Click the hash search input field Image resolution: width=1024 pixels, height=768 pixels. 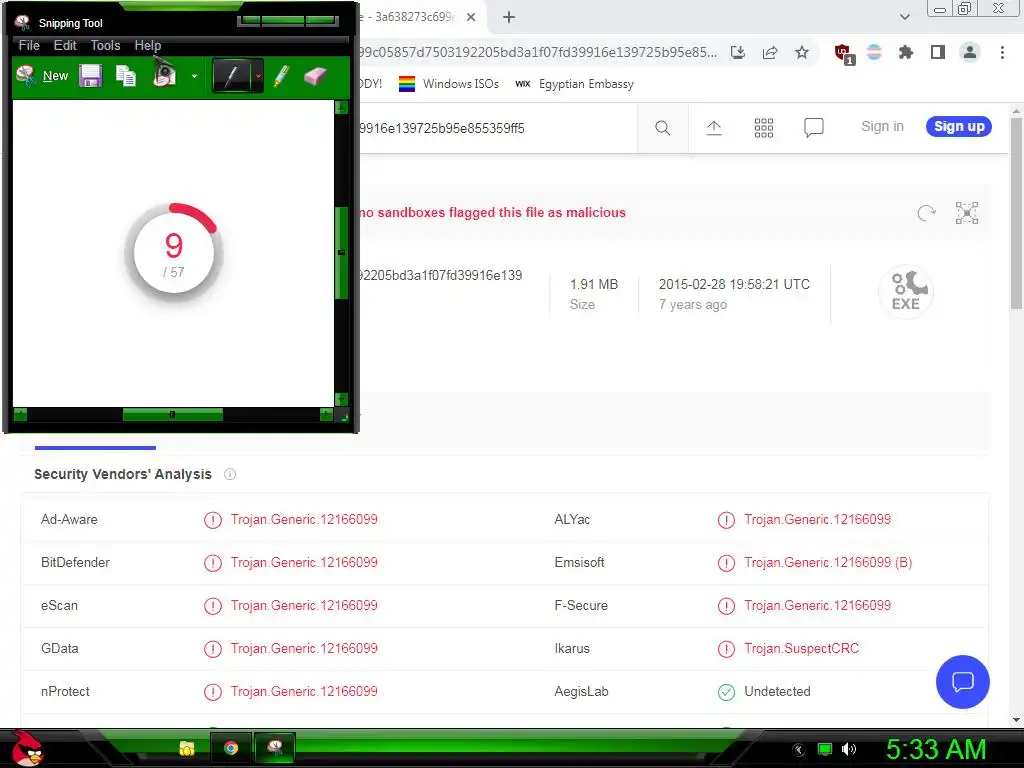tap(498, 128)
